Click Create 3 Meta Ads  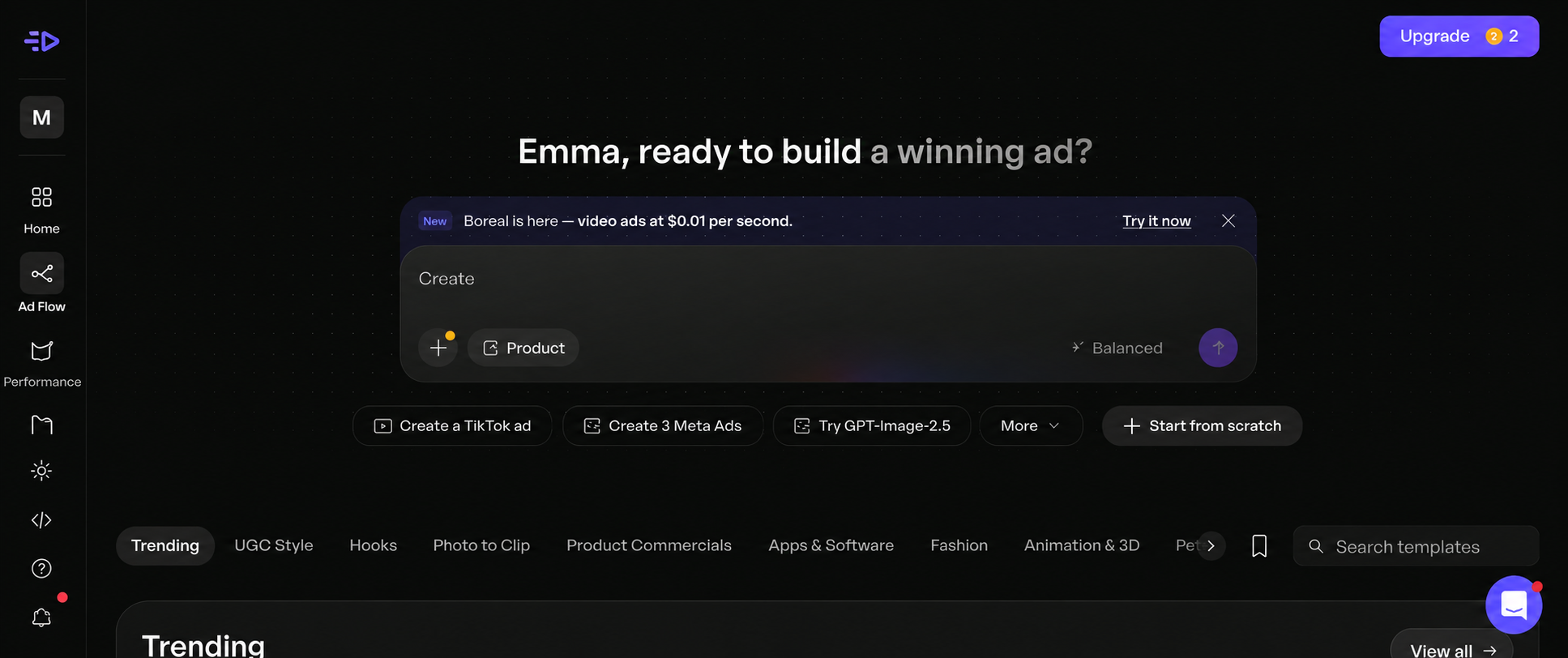click(663, 425)
